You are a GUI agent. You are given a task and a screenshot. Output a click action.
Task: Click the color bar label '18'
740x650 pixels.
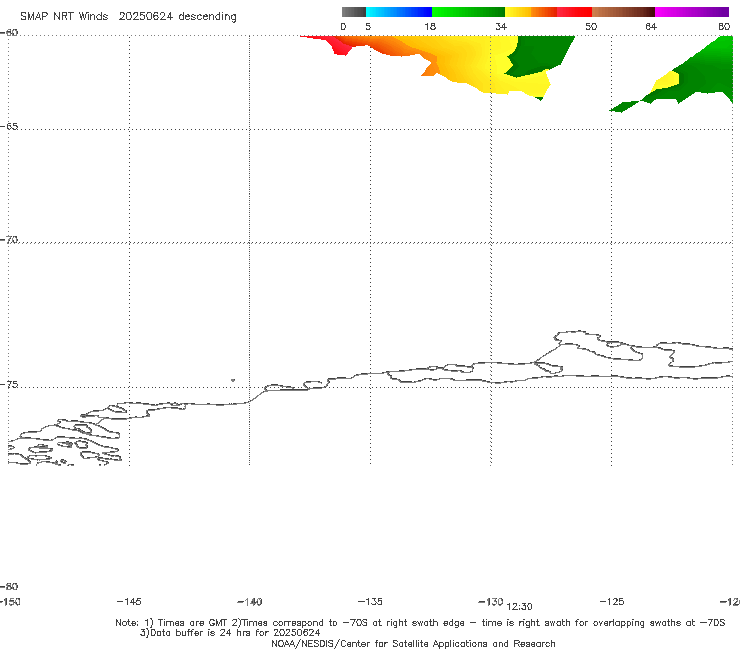click(430, 27)
